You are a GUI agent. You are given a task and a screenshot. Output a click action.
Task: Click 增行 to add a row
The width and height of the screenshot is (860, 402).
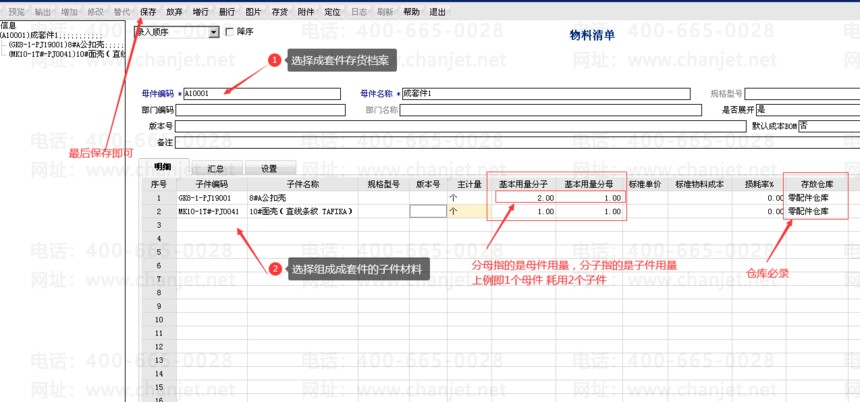[201, 12]
